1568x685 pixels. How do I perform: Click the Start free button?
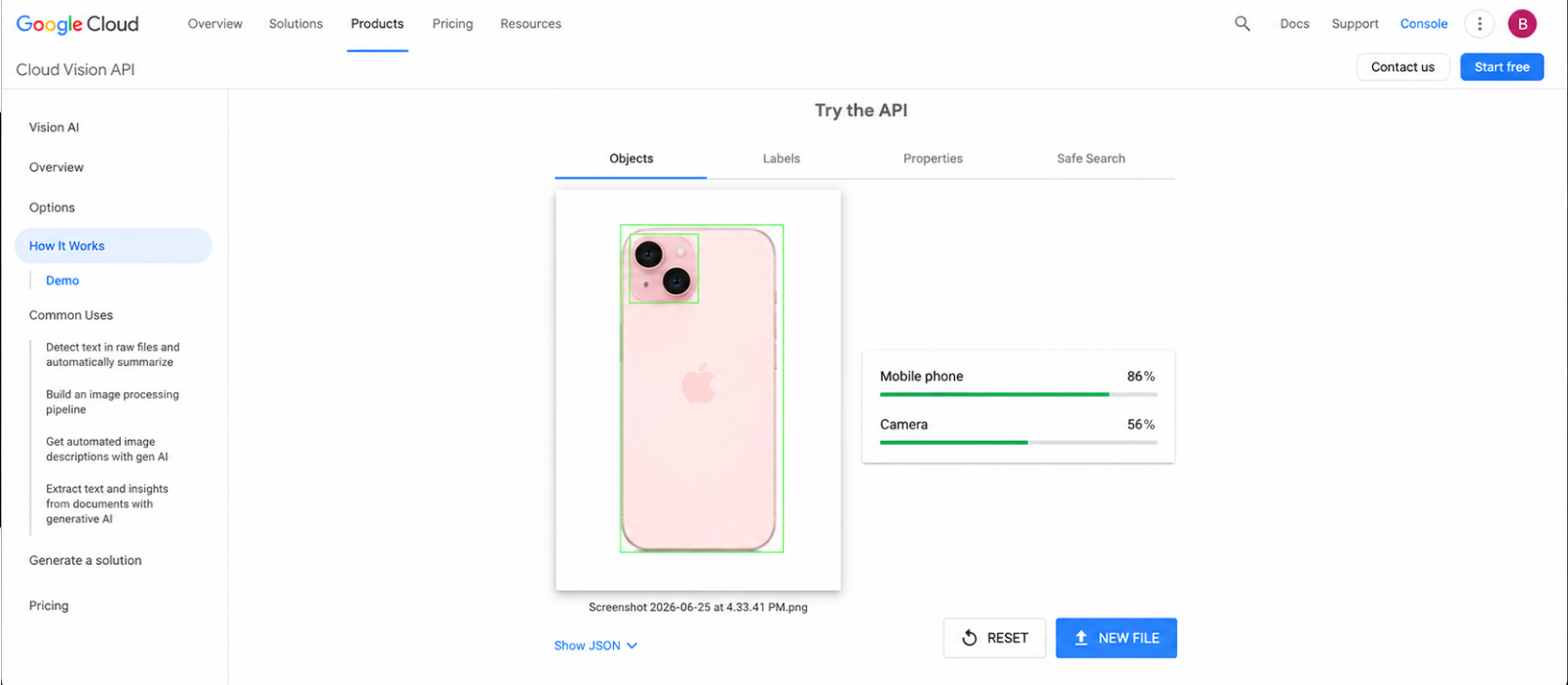coord(1502,67)
